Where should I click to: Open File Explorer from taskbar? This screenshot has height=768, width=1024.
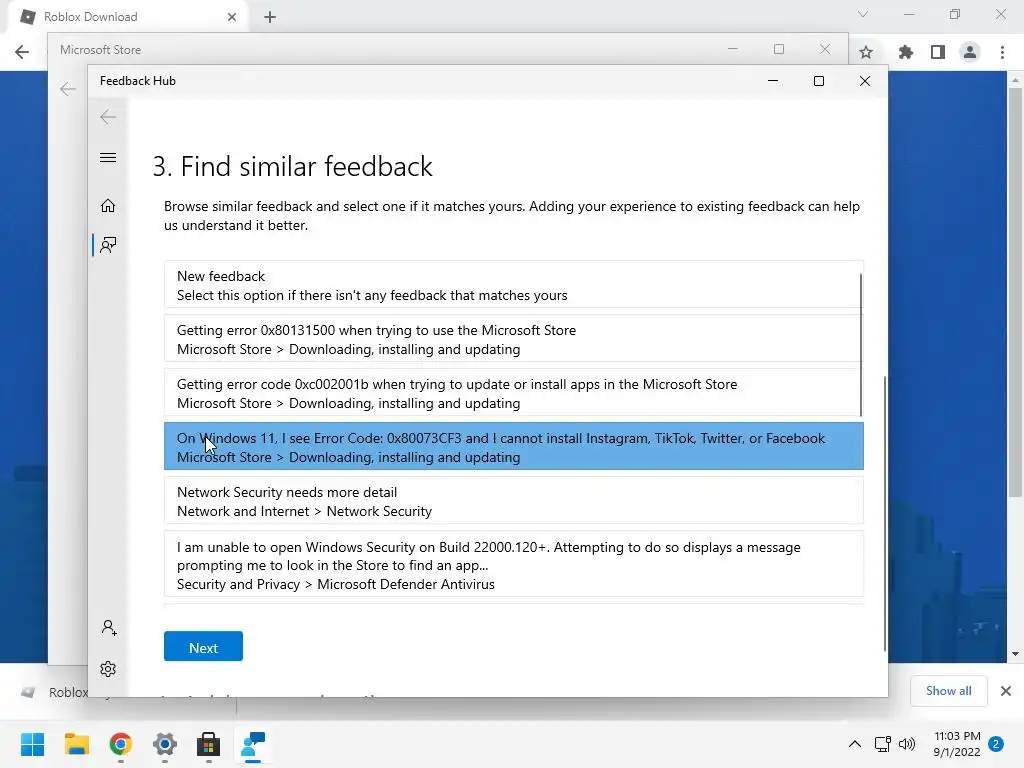tap(76, 744)
